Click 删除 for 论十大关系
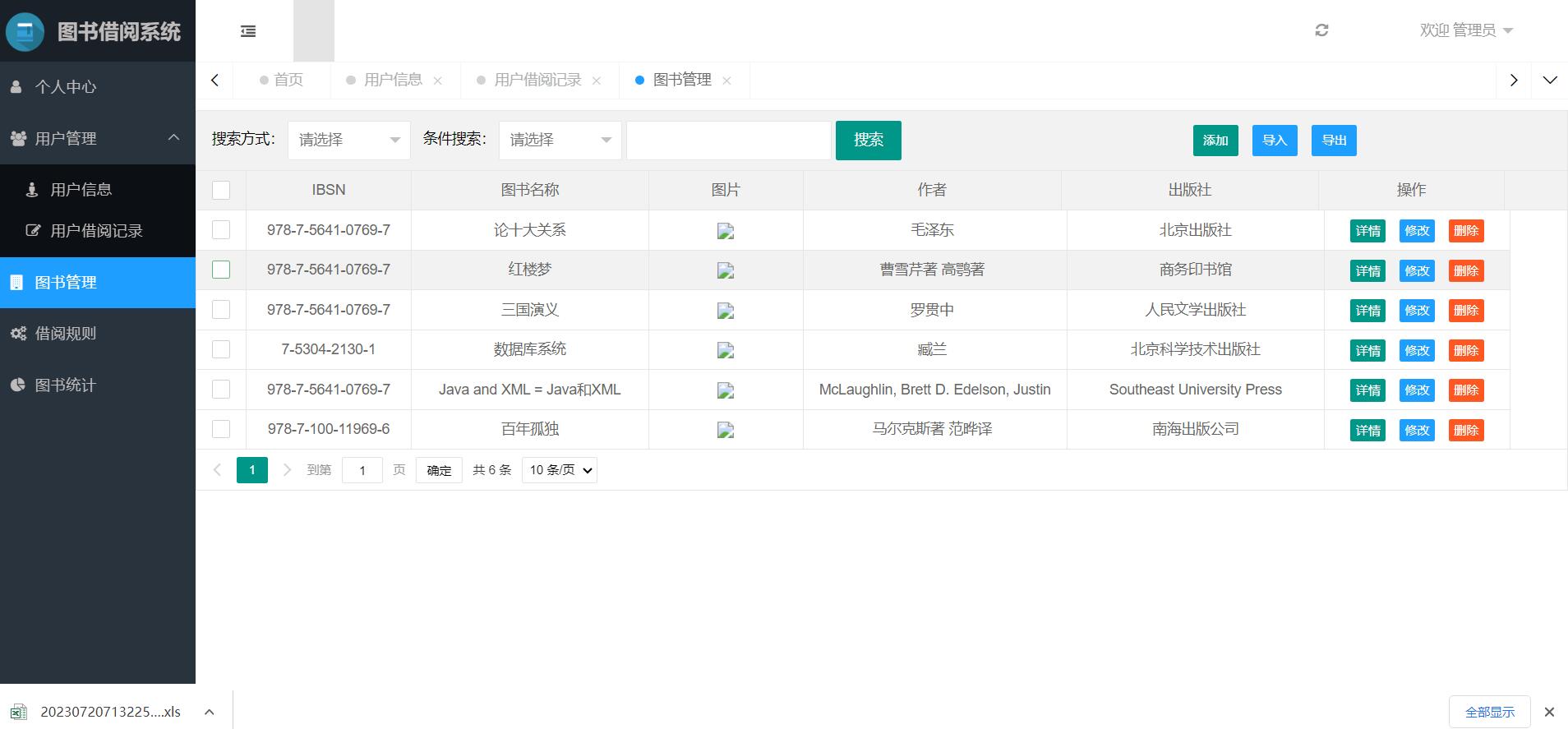This screenshot has width=1568, height=729. (x=1466, y=231)
